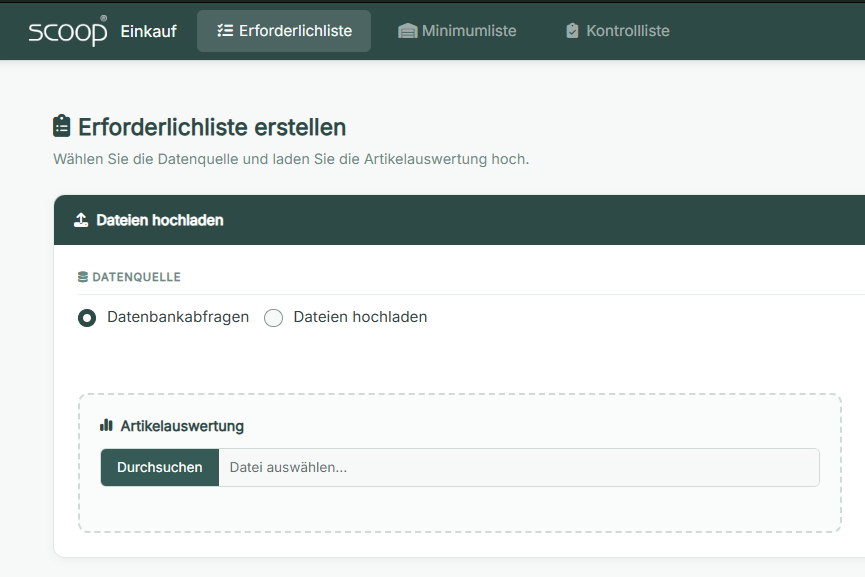The width and height of the screenshot is (865, 577).
Task: Click the Artikelauswertung label
Action: point(182,426)
